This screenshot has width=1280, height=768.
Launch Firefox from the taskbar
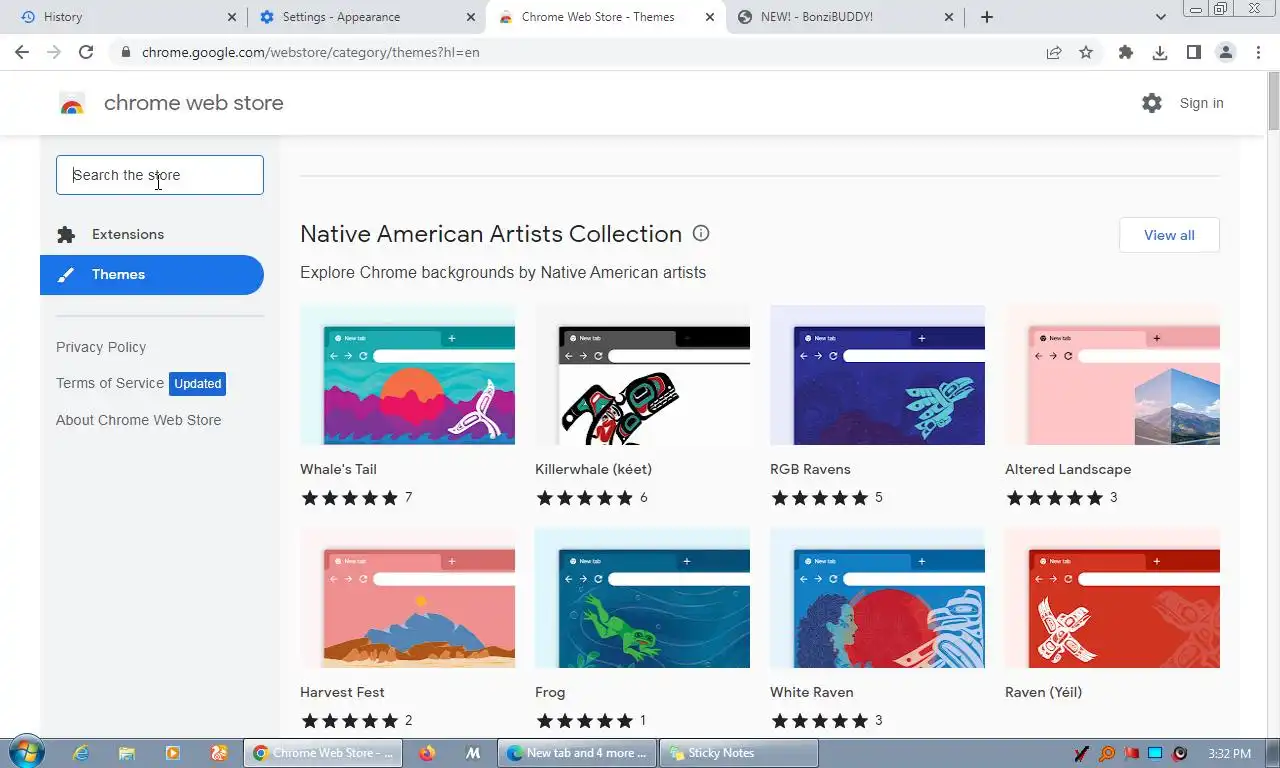(x=427, y=753)
